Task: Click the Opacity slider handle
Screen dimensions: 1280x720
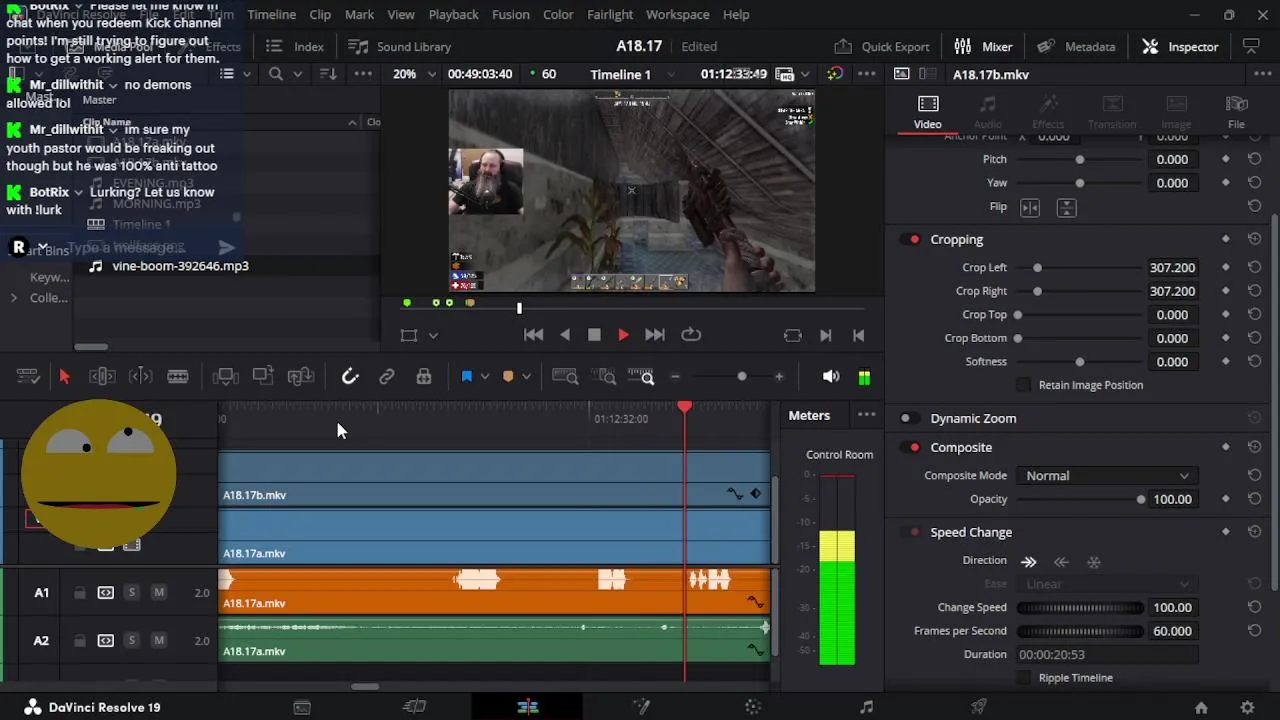Action: 1141,499
